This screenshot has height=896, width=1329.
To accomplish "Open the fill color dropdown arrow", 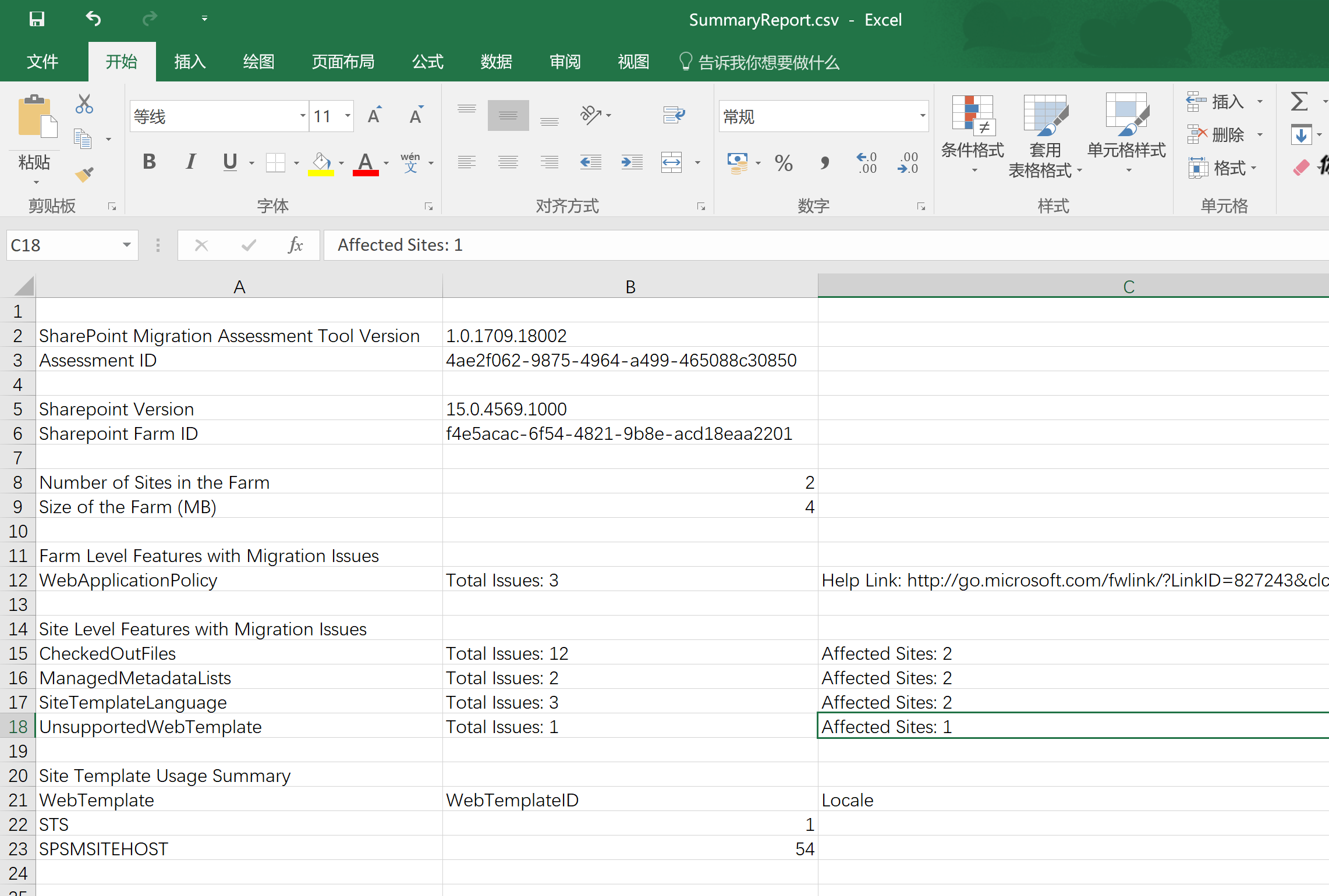I will pos(342,163).
